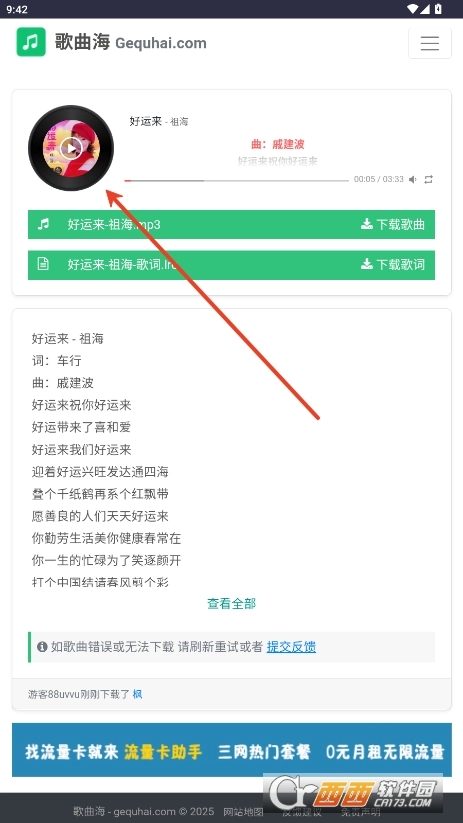
Task: Download the 好运来-祖海-歌词.lrc lyrics file
Action: [x=231, y=265]
